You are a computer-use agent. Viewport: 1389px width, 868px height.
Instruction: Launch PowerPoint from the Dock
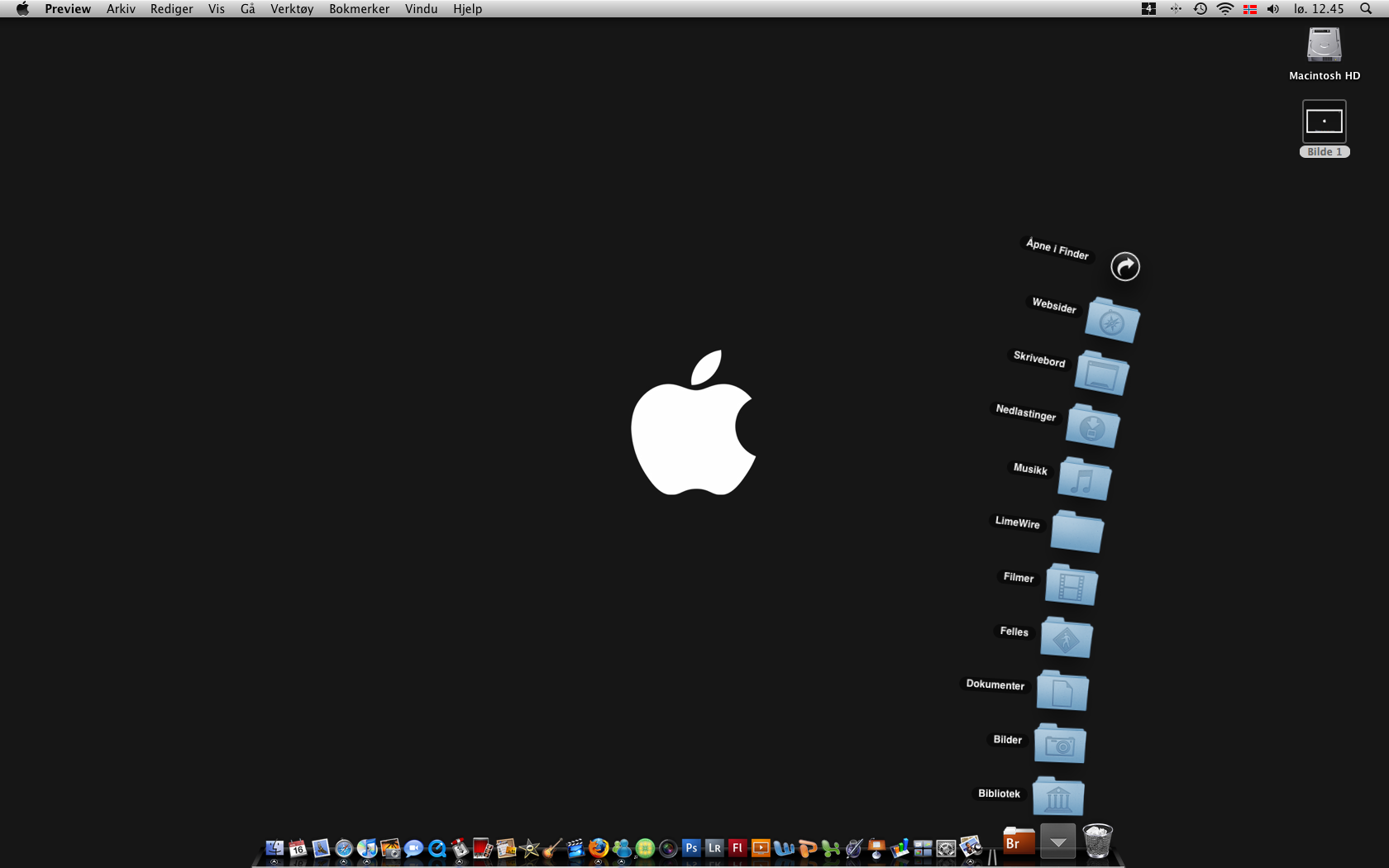coord(807,848)
